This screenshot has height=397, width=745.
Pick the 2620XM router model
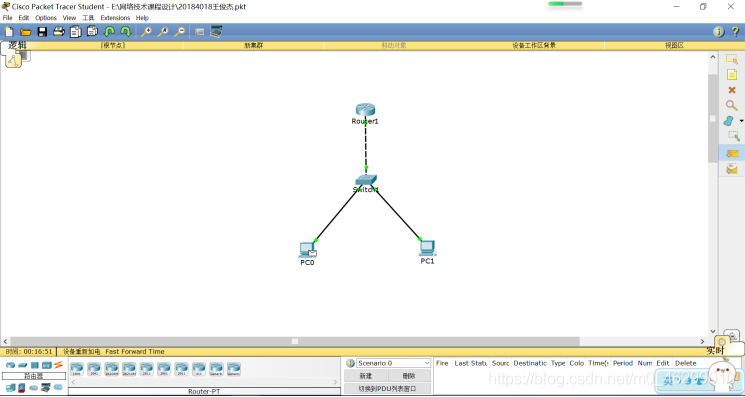tap(112, 369)
